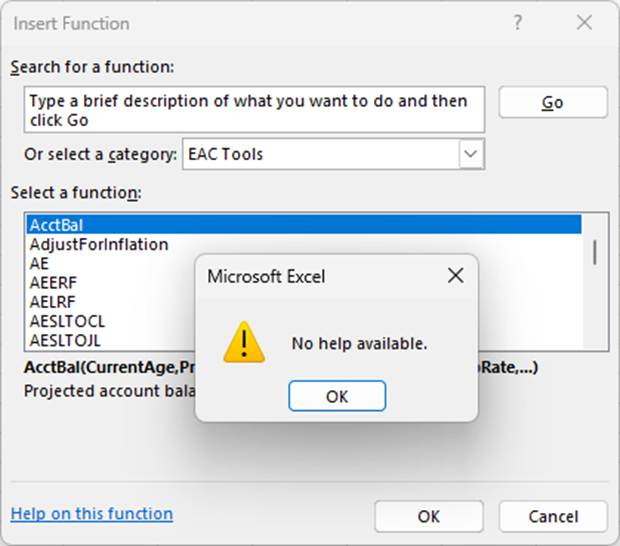Image resolution: width=620 pixels, height=546 pixels.
Task: Click the function list scrollbar thumb
Action: [594, 252]
